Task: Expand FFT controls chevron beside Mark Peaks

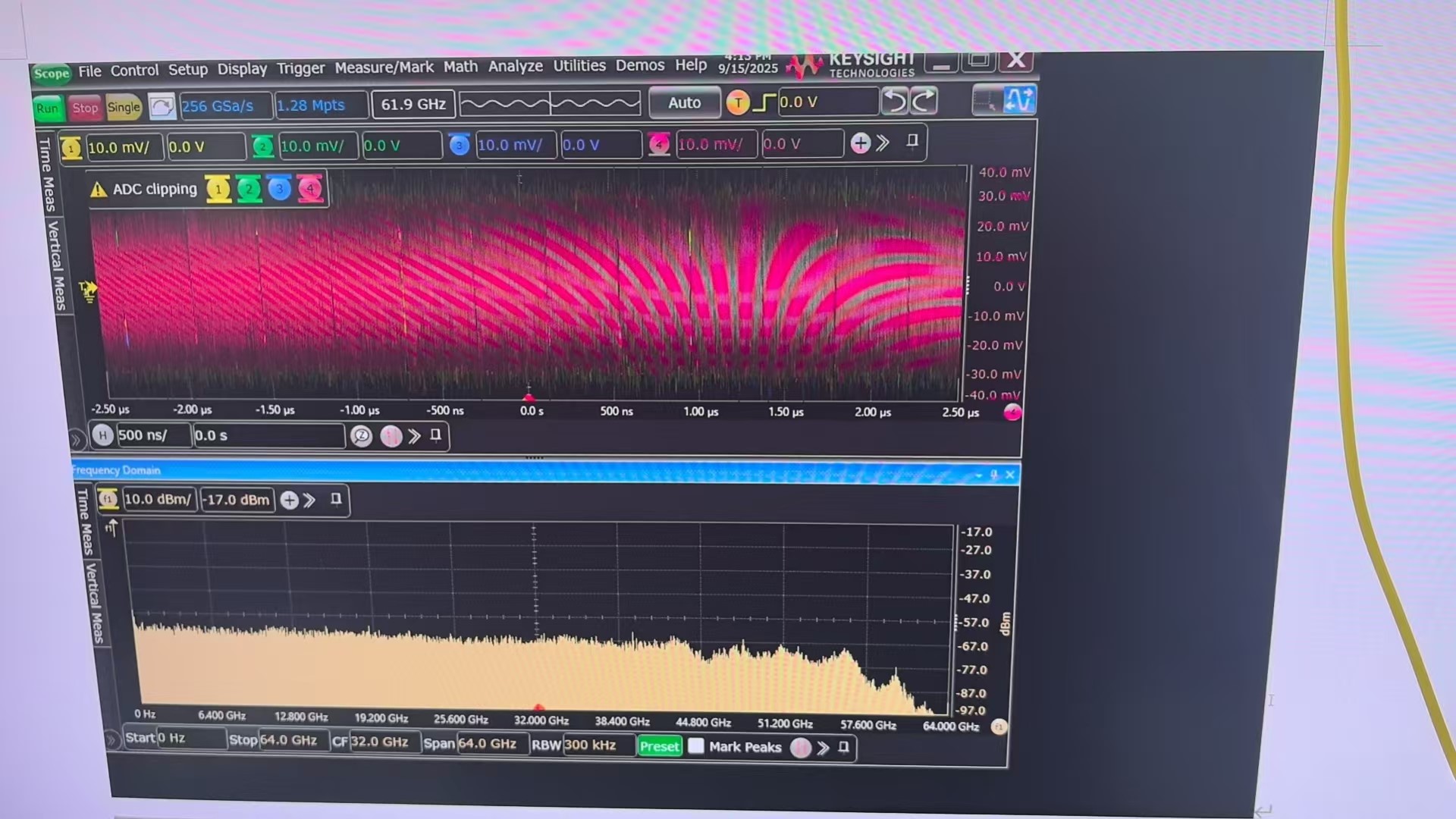Action: click(x=823, y=748)
